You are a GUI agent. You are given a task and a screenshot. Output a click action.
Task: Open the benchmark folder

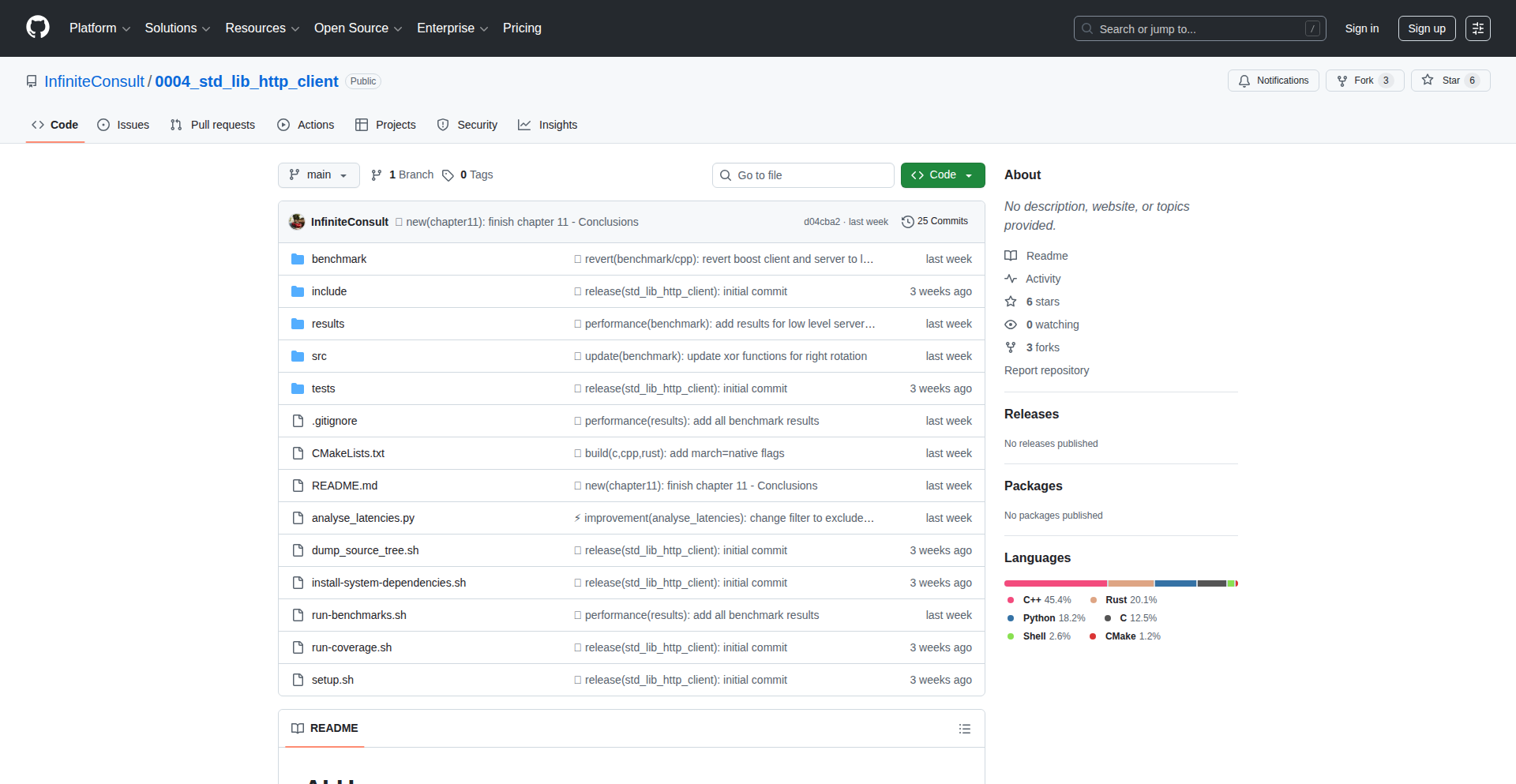pos(339,259)
